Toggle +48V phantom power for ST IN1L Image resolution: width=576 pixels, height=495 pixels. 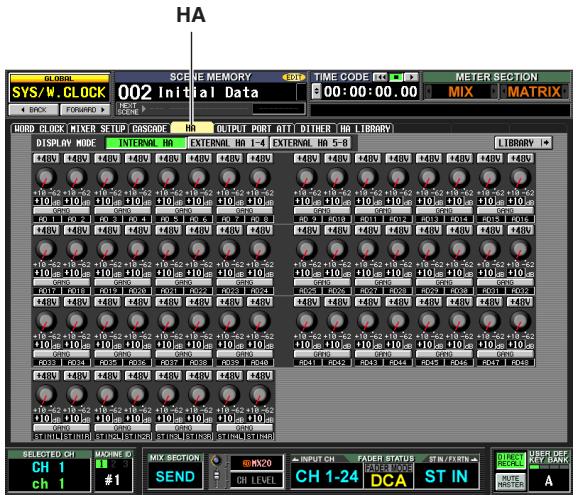pyautogui.click(x=46, y=376)
